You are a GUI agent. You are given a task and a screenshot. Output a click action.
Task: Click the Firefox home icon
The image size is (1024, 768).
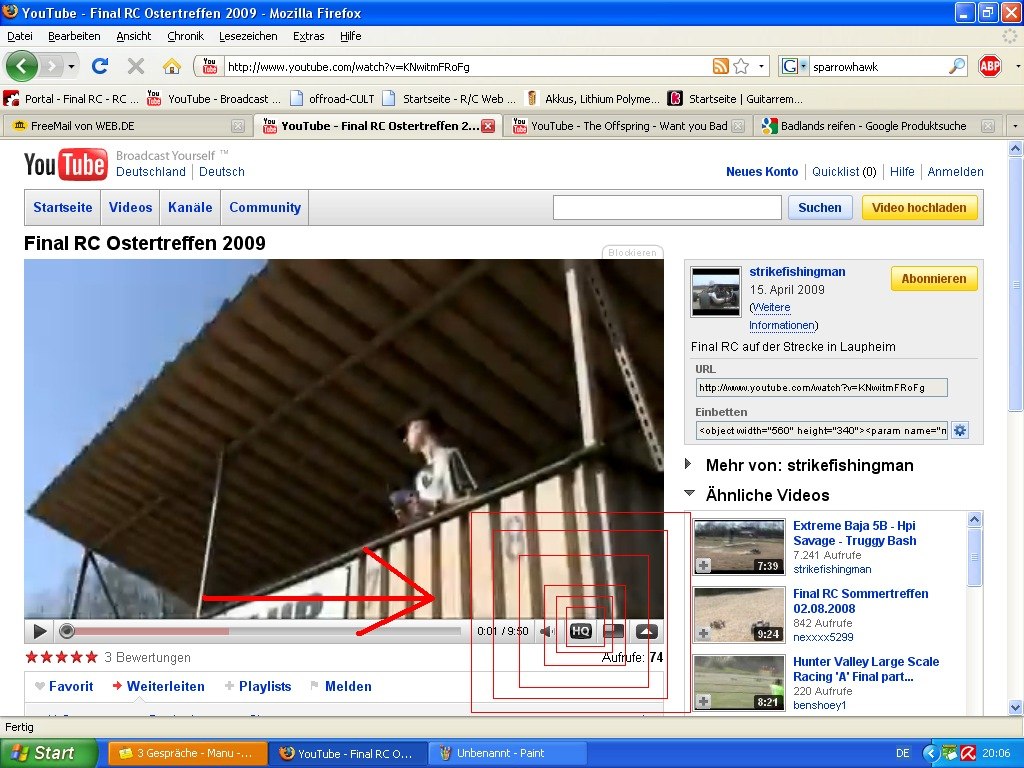[x=172, y=66]
